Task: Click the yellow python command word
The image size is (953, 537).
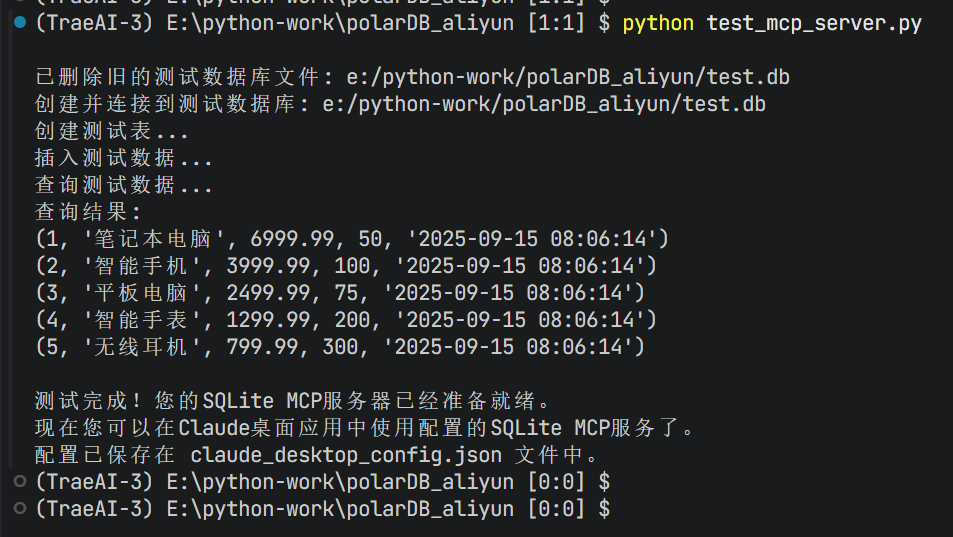Action: 657,23
